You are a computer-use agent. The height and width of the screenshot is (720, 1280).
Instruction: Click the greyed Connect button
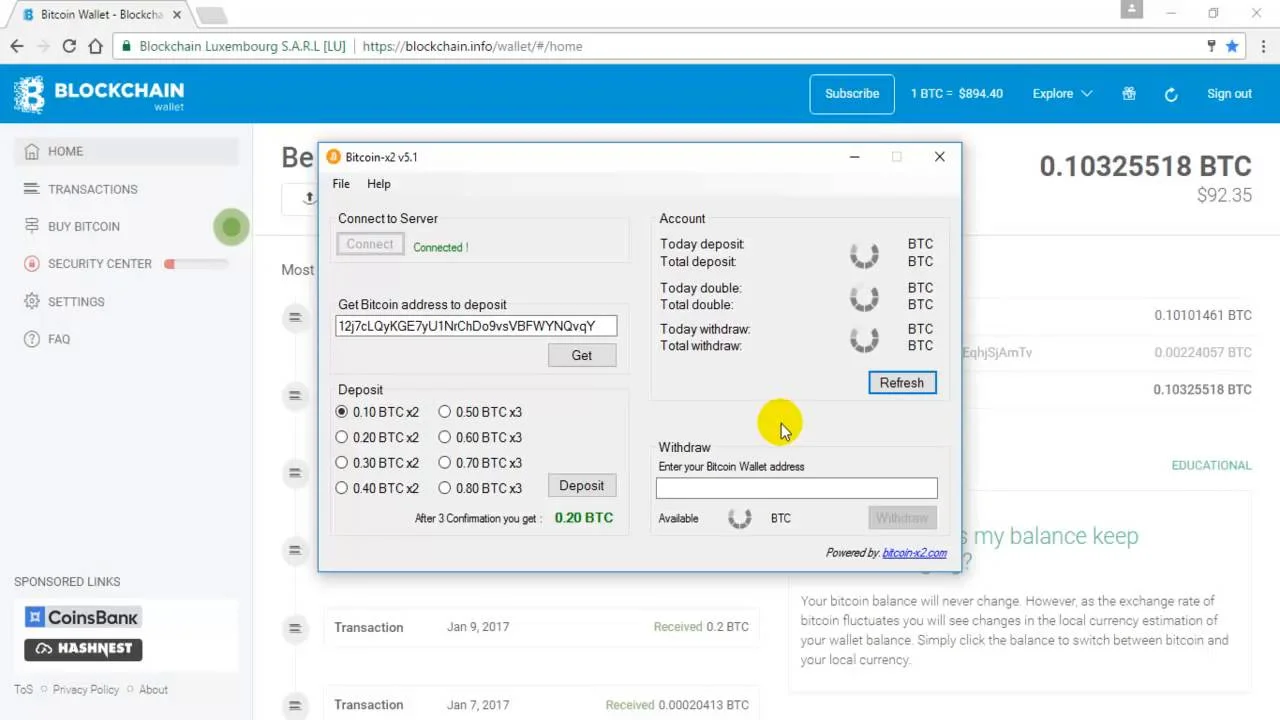(370, 244)
